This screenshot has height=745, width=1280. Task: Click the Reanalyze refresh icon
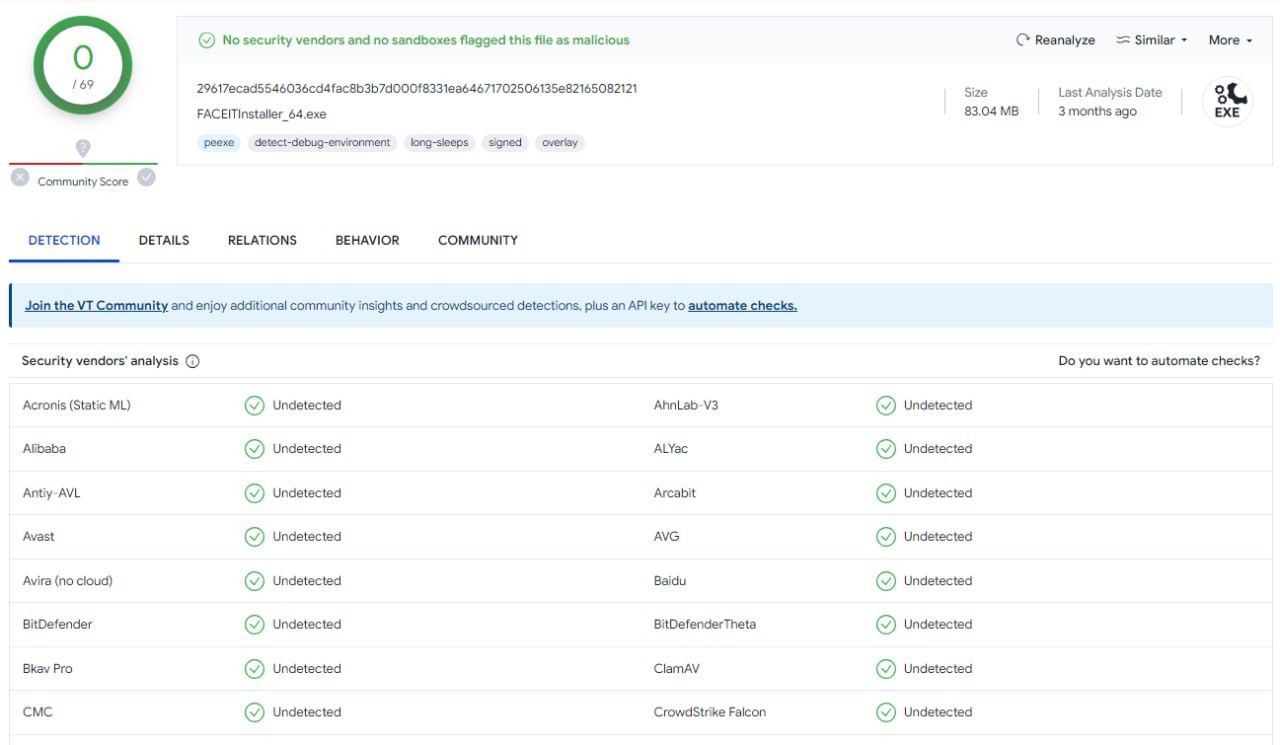click(1023, 40)
